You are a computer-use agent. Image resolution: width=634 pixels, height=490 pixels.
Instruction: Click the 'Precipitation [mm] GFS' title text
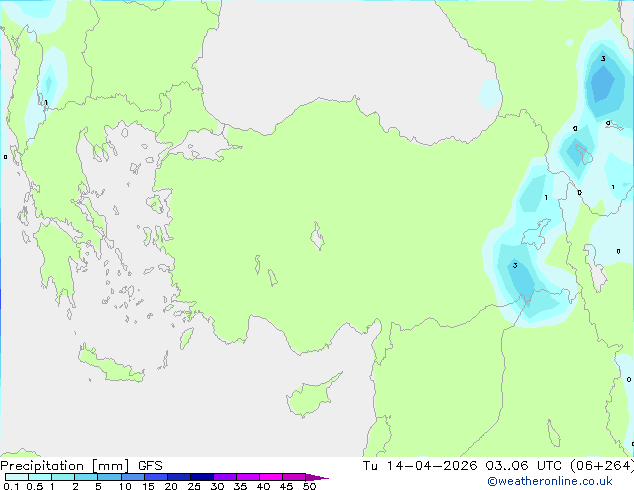tap(81, 466)
